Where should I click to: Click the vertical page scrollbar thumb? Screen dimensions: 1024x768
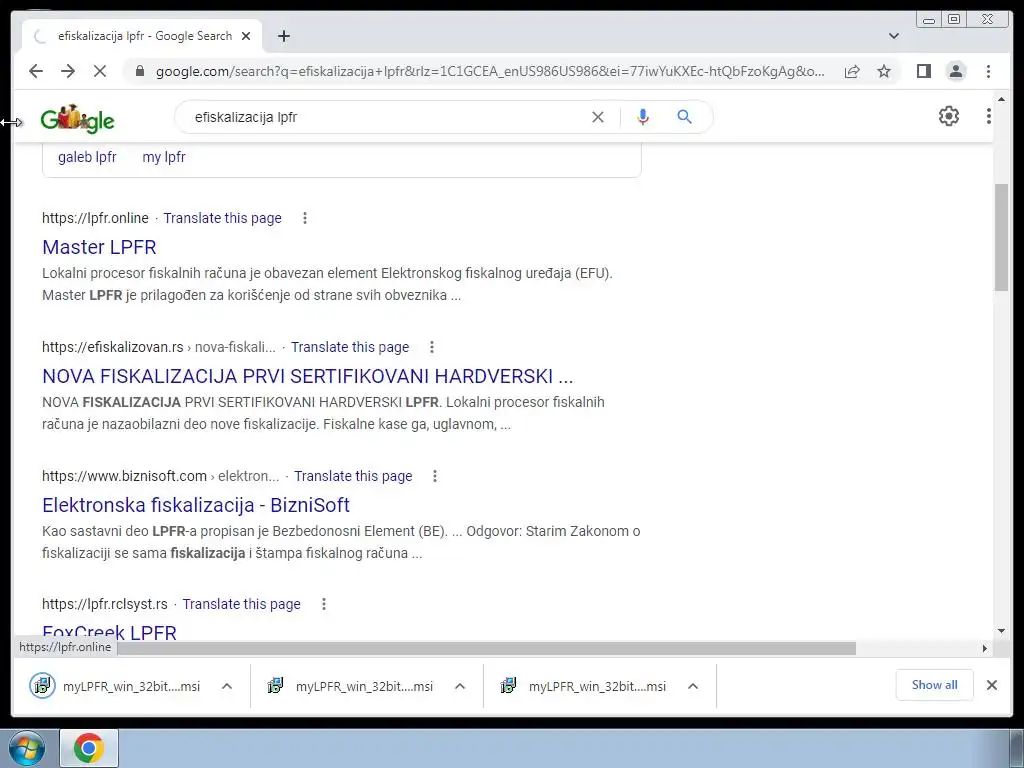pos(1001,237)
